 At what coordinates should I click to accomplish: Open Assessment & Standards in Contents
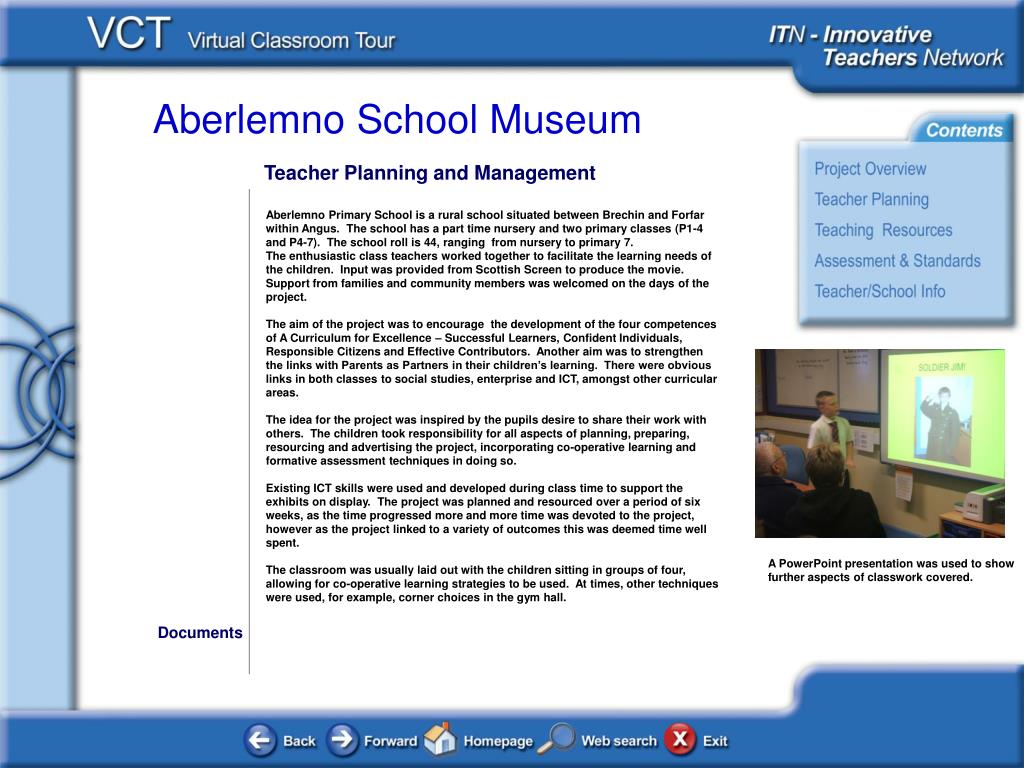(x=897, y=261)
